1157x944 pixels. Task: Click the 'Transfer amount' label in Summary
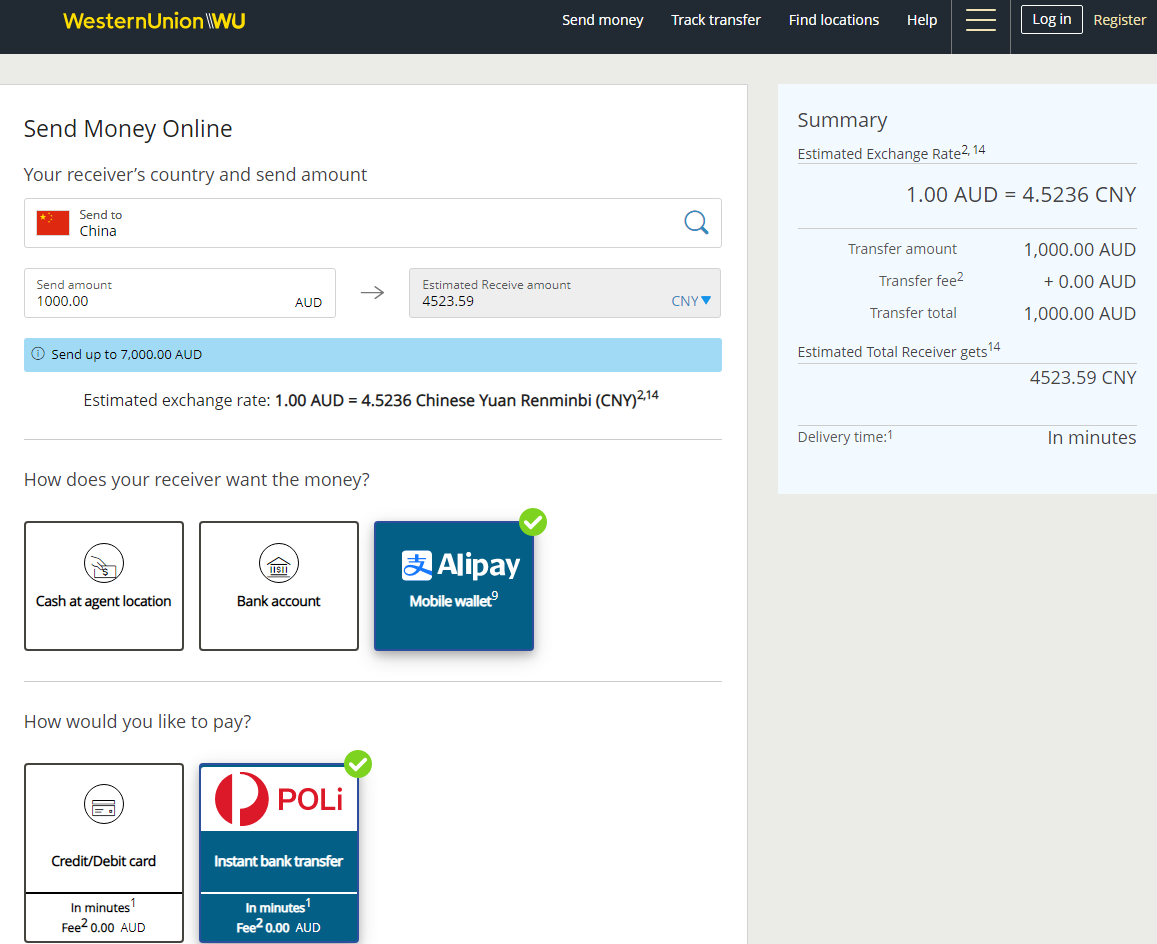(x=902, y=249)
